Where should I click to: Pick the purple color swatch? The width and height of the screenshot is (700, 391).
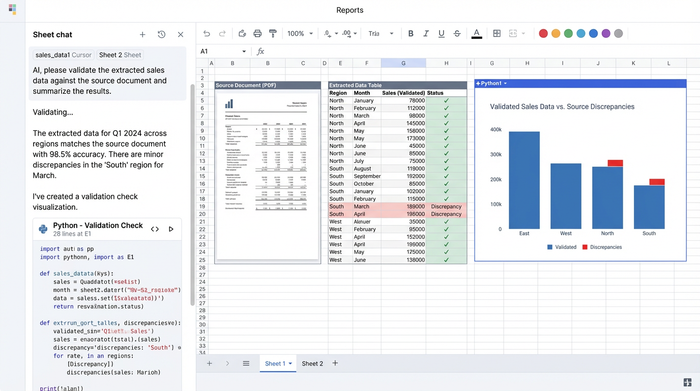(606, 33)
